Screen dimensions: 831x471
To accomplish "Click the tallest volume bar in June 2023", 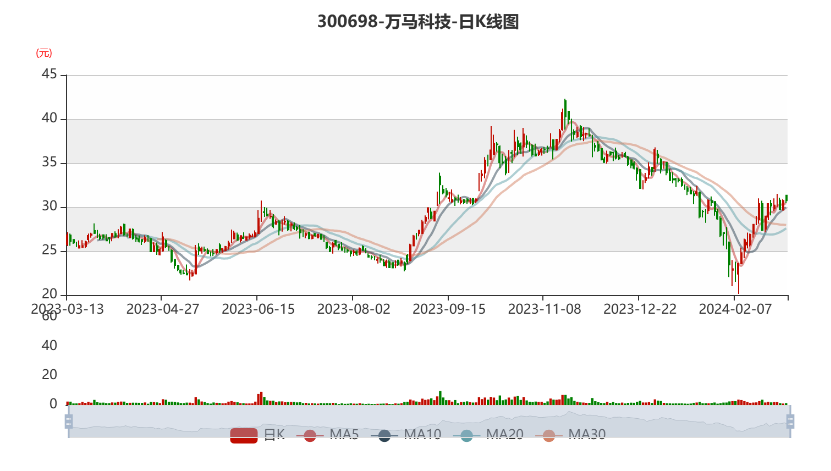I will [x=261, y=398].
